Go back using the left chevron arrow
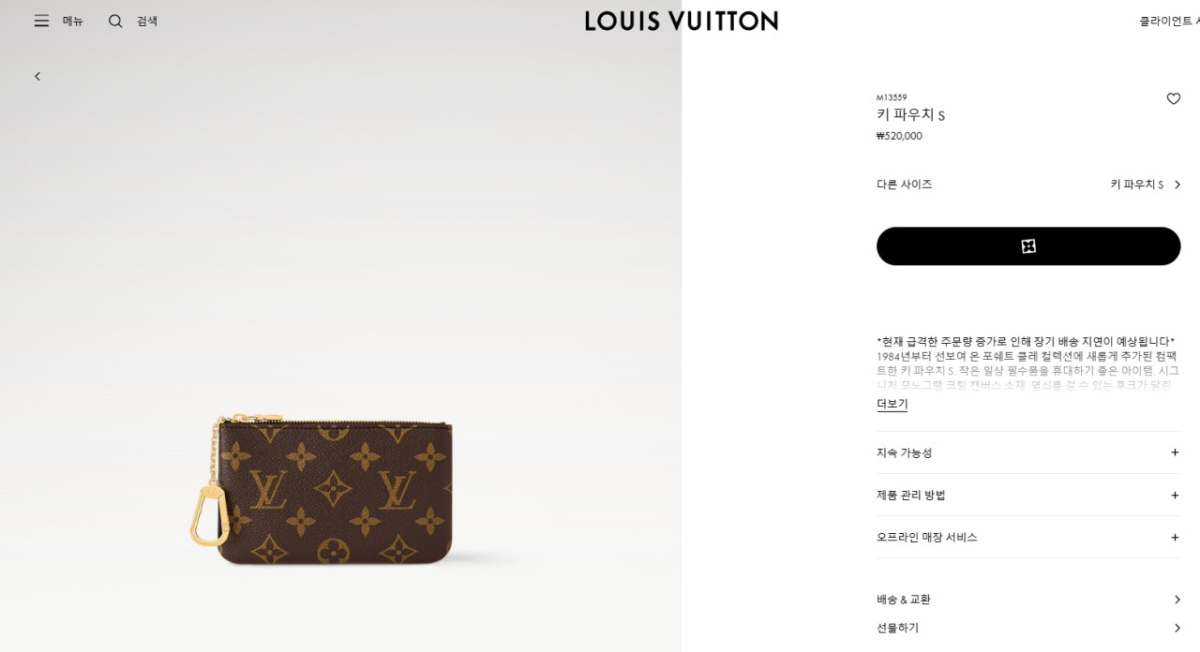The height and width of the screenshot is (652, 1200). [37, 76]
